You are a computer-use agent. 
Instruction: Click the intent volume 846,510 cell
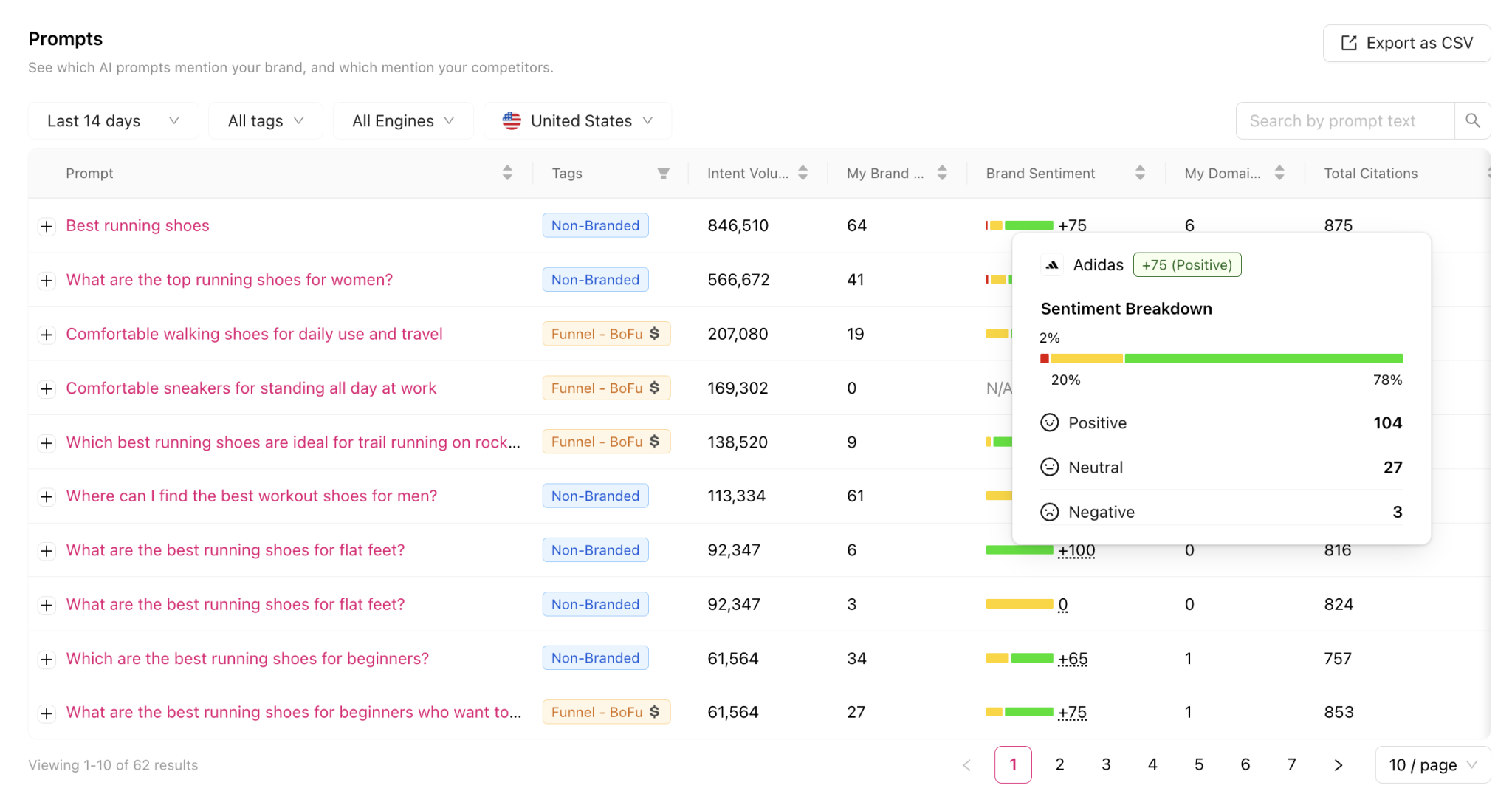738,225
